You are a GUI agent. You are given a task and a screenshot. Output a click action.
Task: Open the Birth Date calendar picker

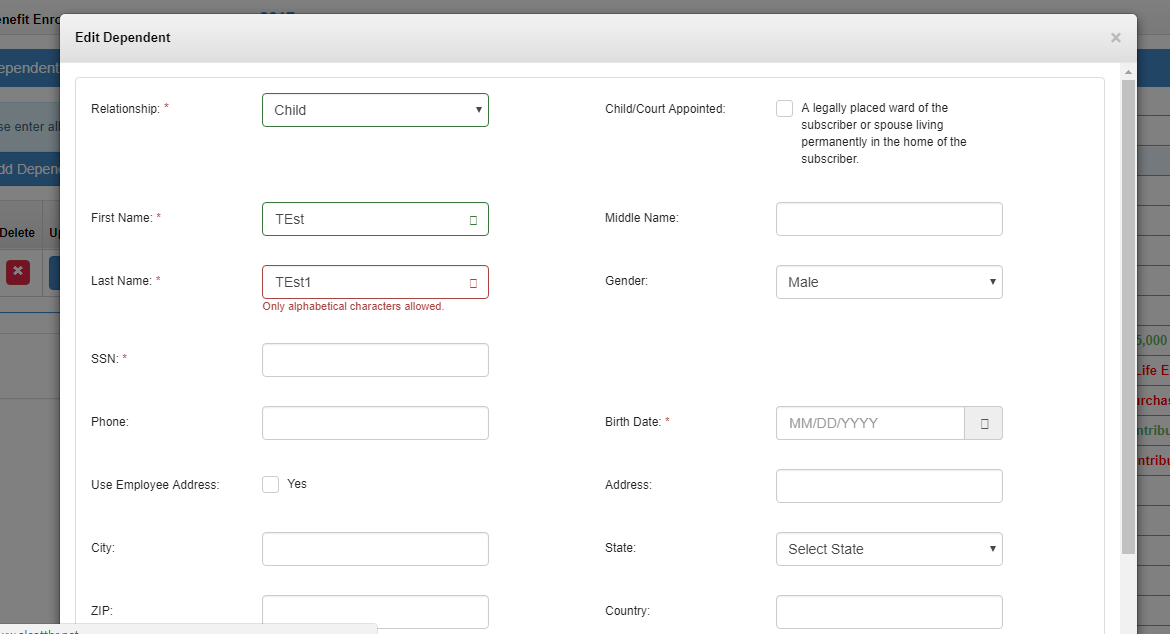point(983,423)
